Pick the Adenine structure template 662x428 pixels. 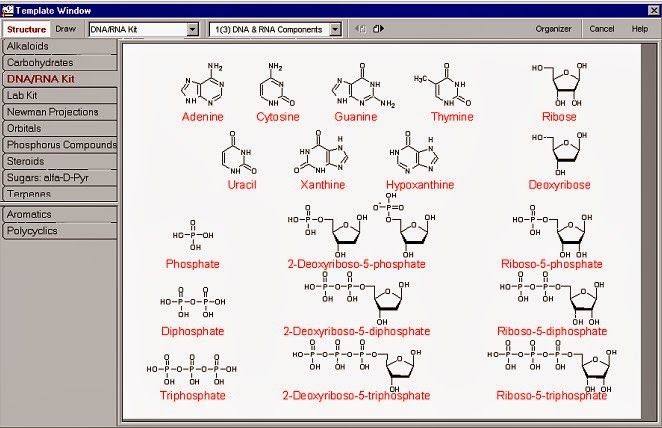[x=203, y=84]
